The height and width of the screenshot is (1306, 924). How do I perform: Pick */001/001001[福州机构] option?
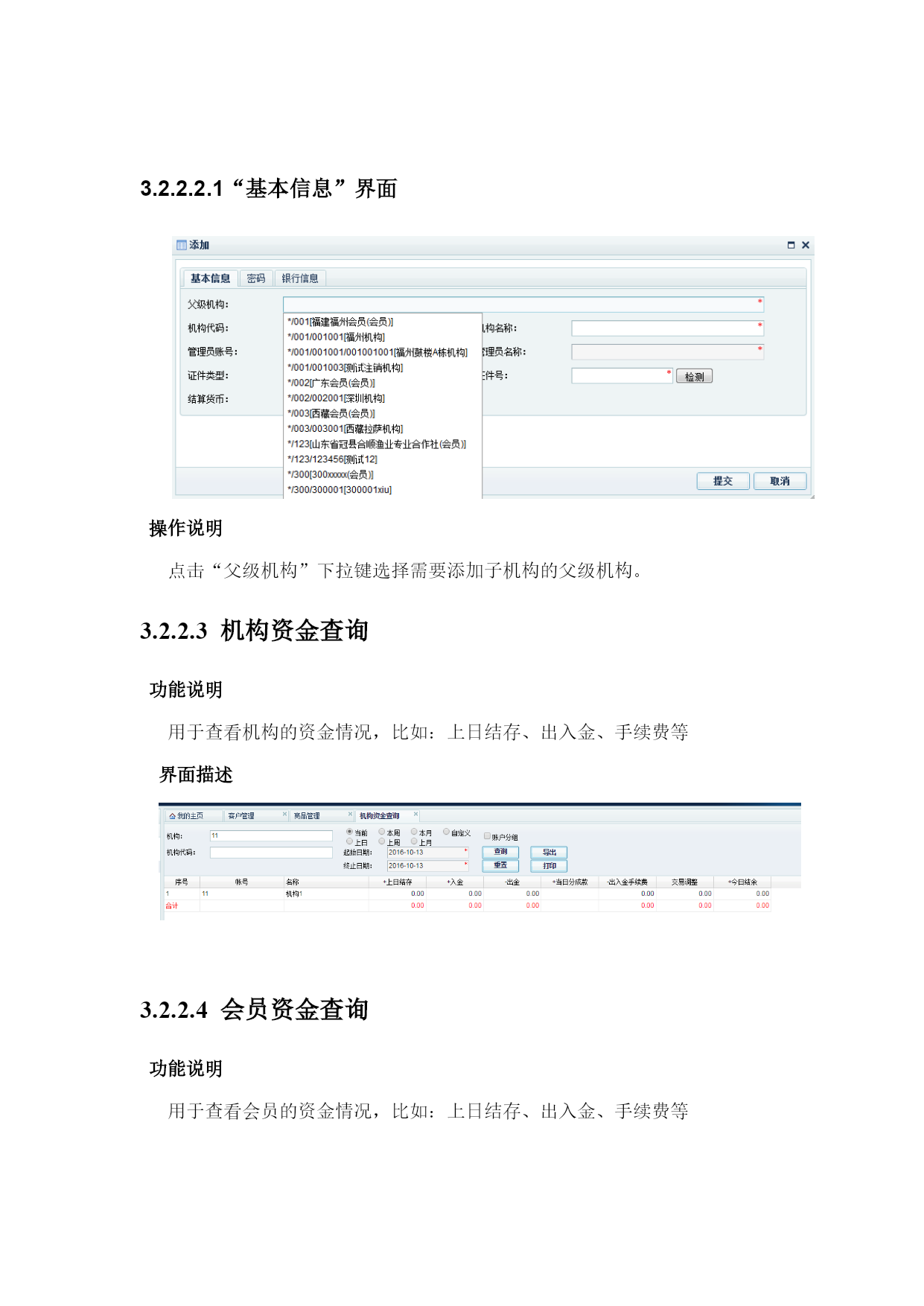click(336, 337)
